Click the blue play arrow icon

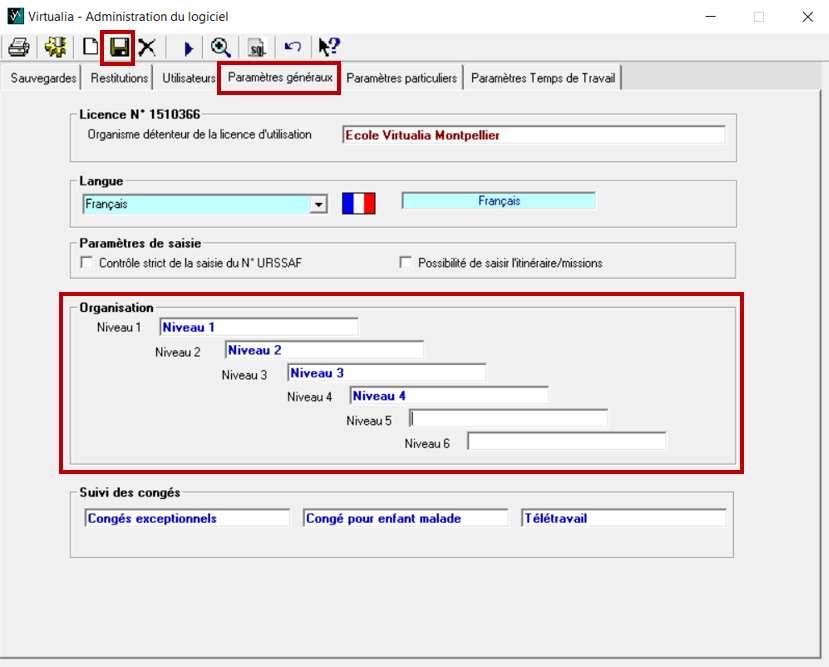pyautogui.click(x=187, y=47)
